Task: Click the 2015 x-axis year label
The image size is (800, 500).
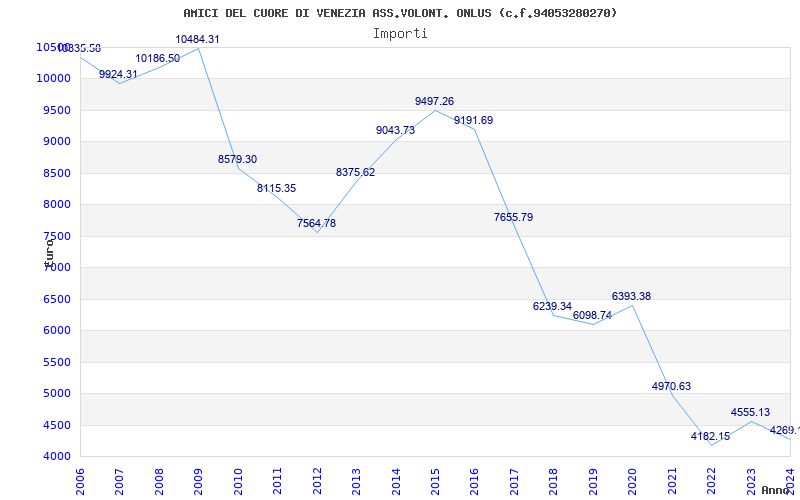Action: (x=435, y=481)
